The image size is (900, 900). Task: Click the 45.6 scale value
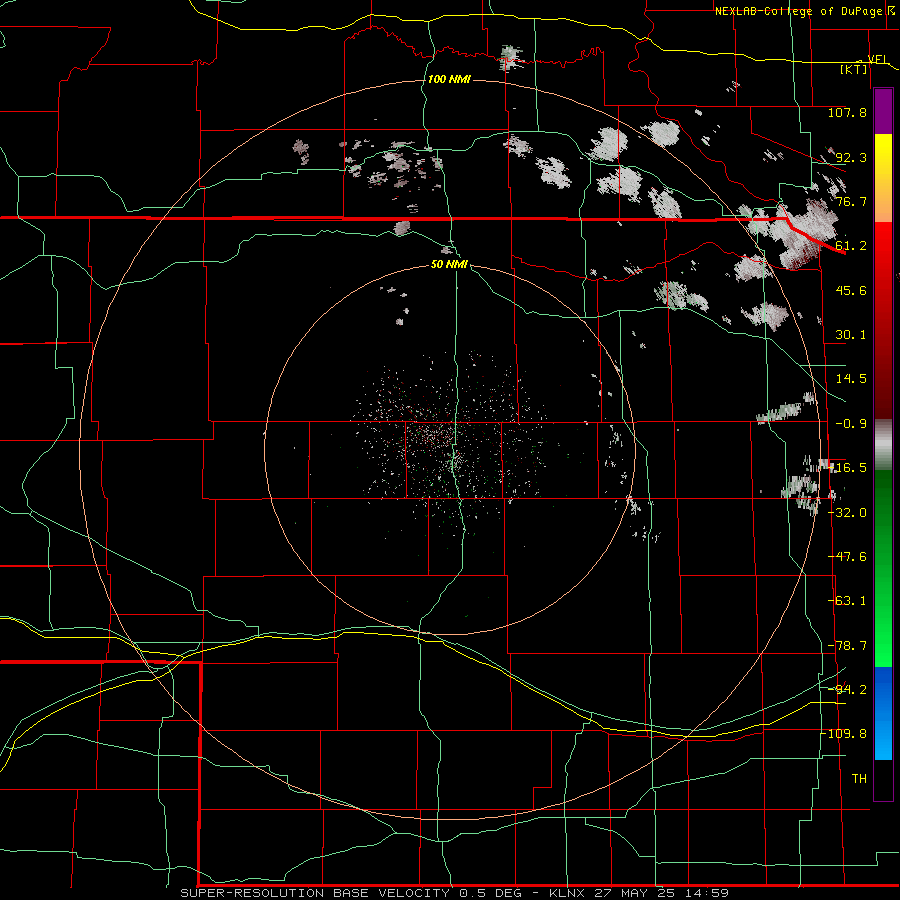point(851,290)
